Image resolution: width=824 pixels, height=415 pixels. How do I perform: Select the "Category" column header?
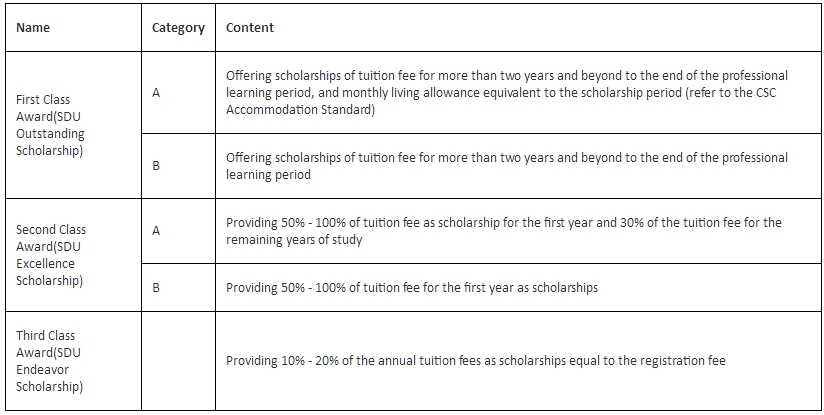[178, 28]
